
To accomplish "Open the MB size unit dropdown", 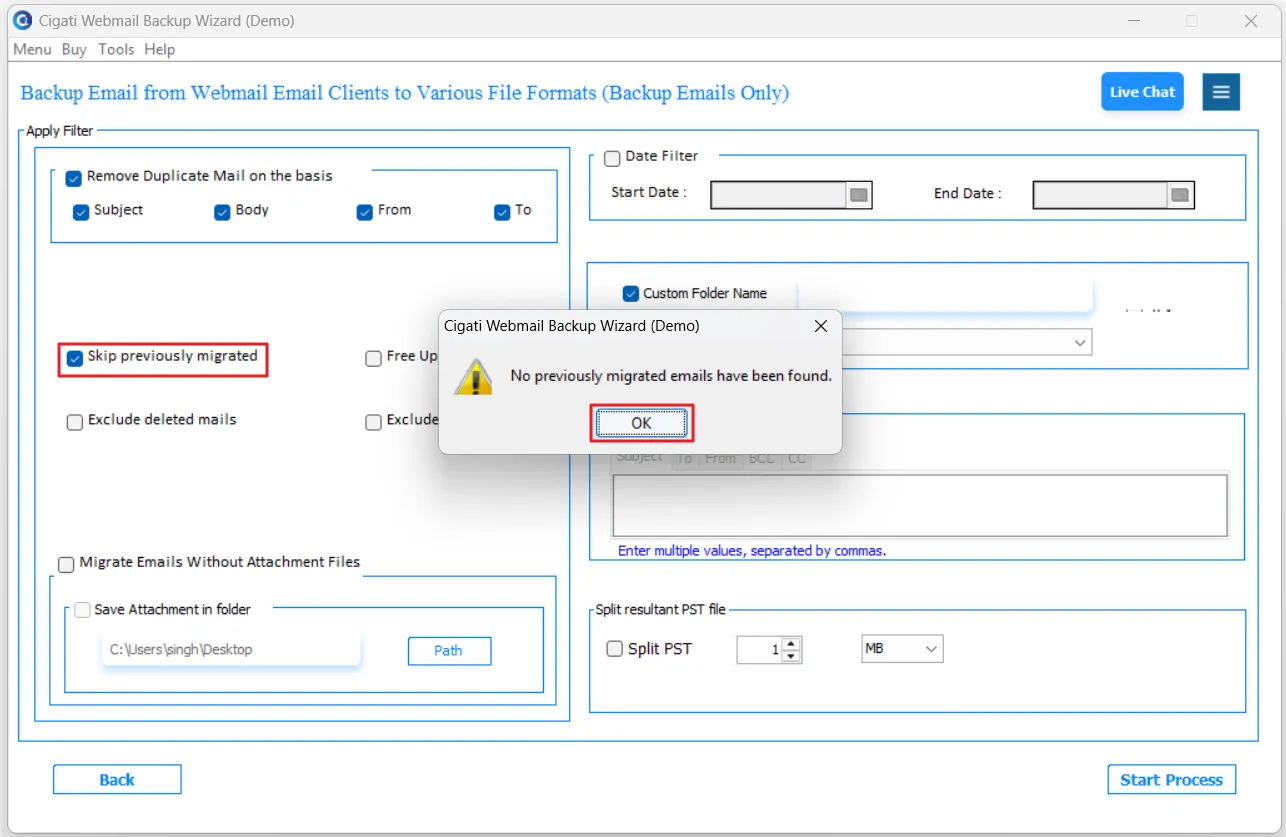I will click(902, 649).
